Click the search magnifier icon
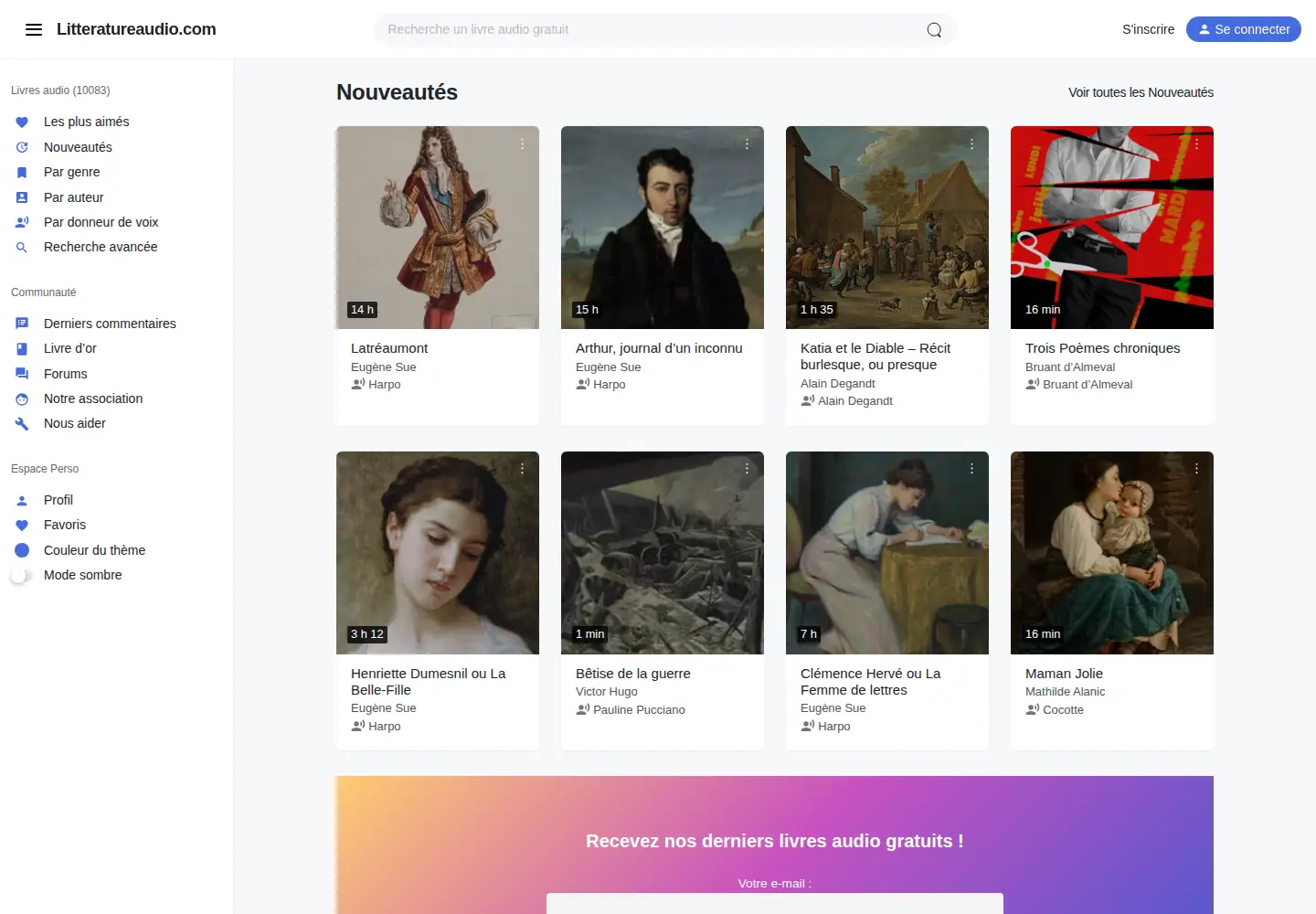 (x=934, y=29)
